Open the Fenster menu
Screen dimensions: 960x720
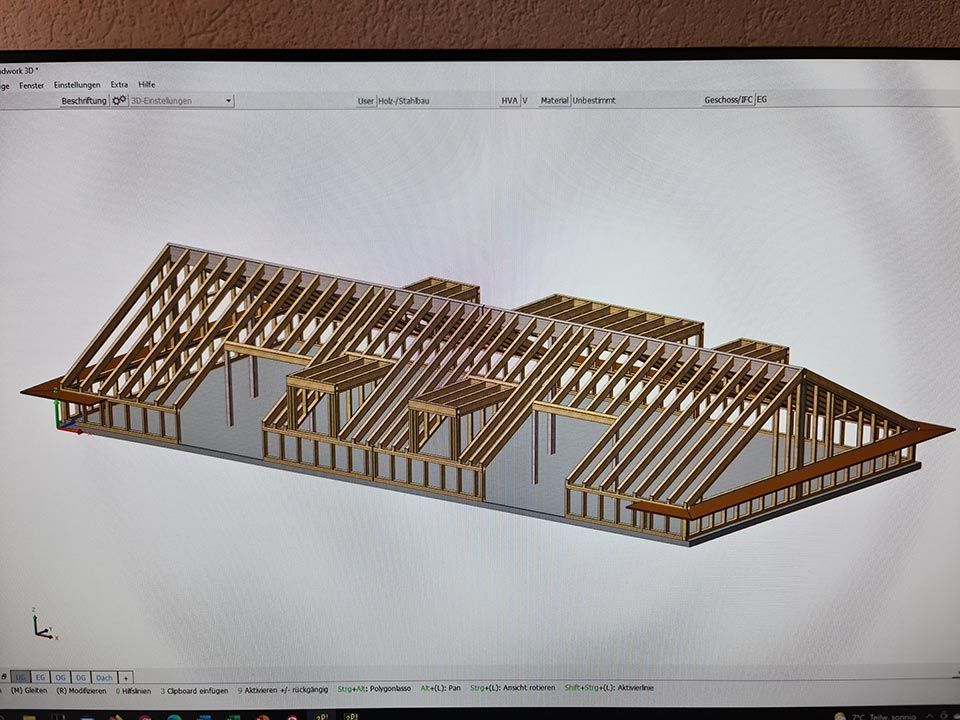pos(31,84)
